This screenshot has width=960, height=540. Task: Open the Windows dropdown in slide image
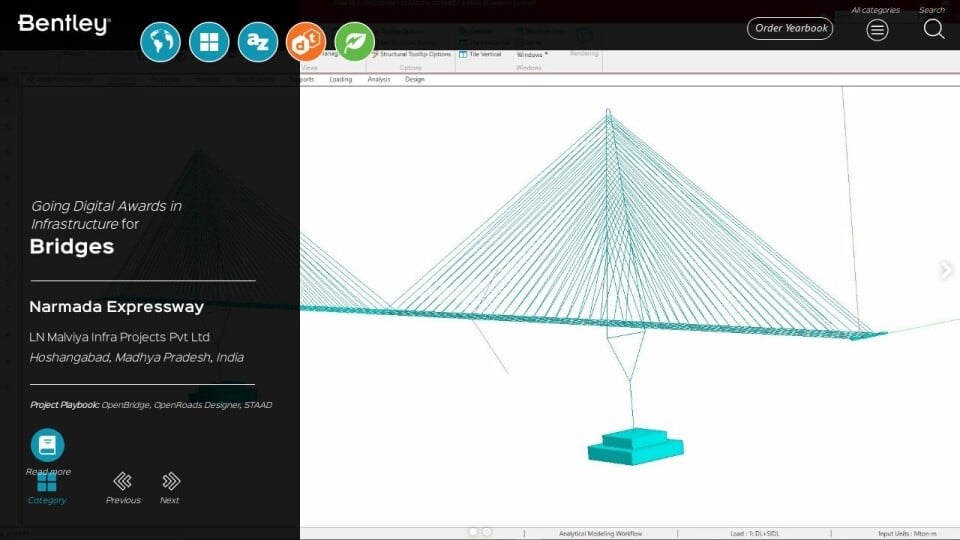coord(531,54)
